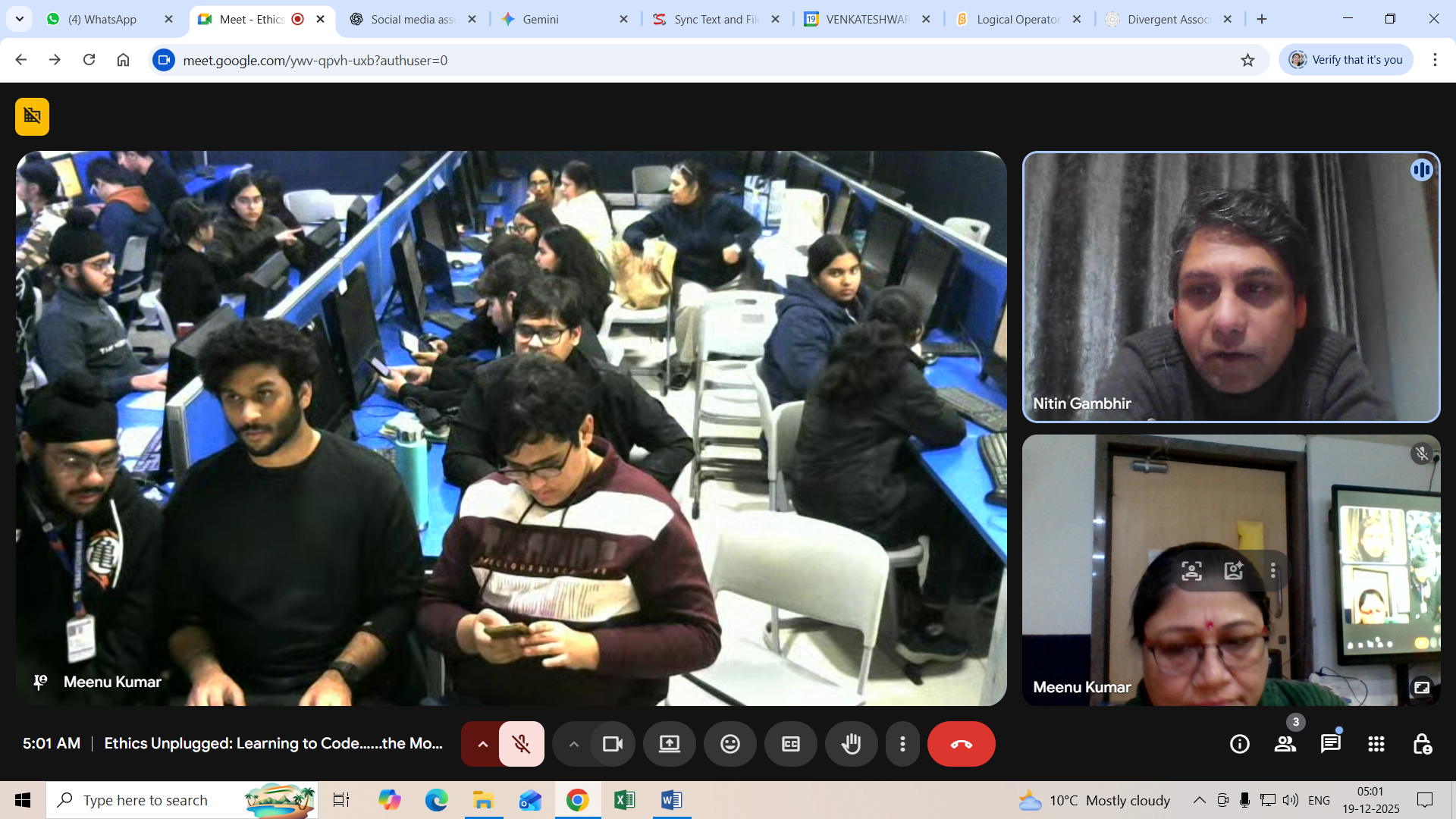Expand audio settings arrow beside microphone
This screenshot has width=1456, height=819.
(482, 744)
